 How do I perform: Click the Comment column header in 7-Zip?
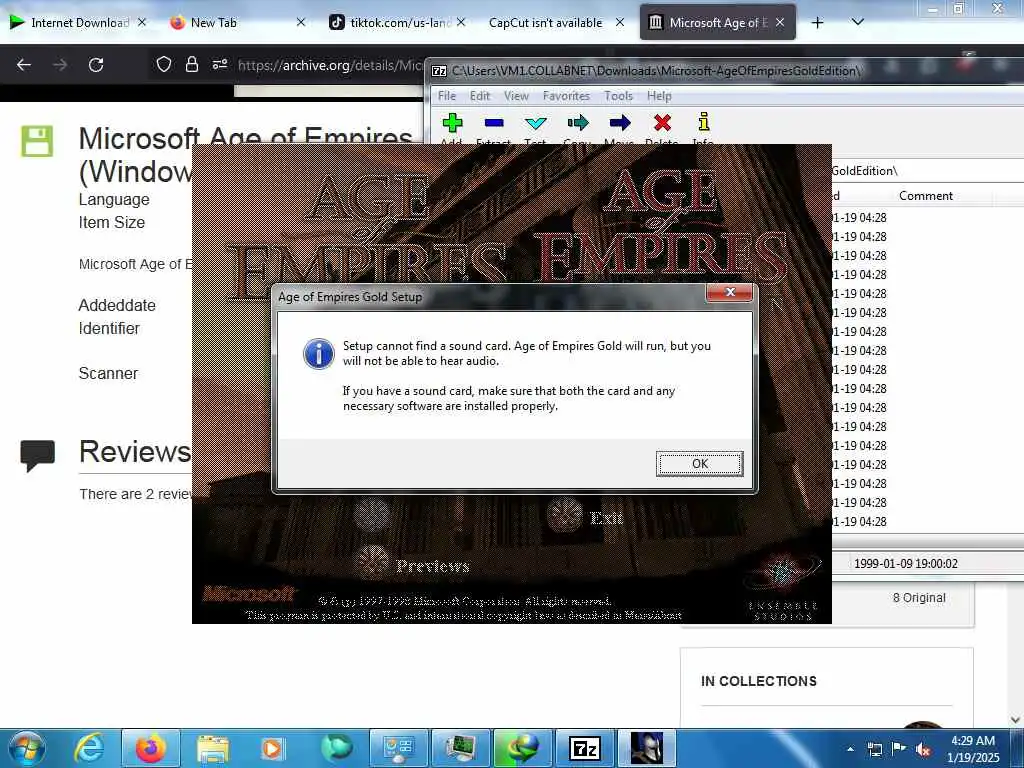click(925, 196)
